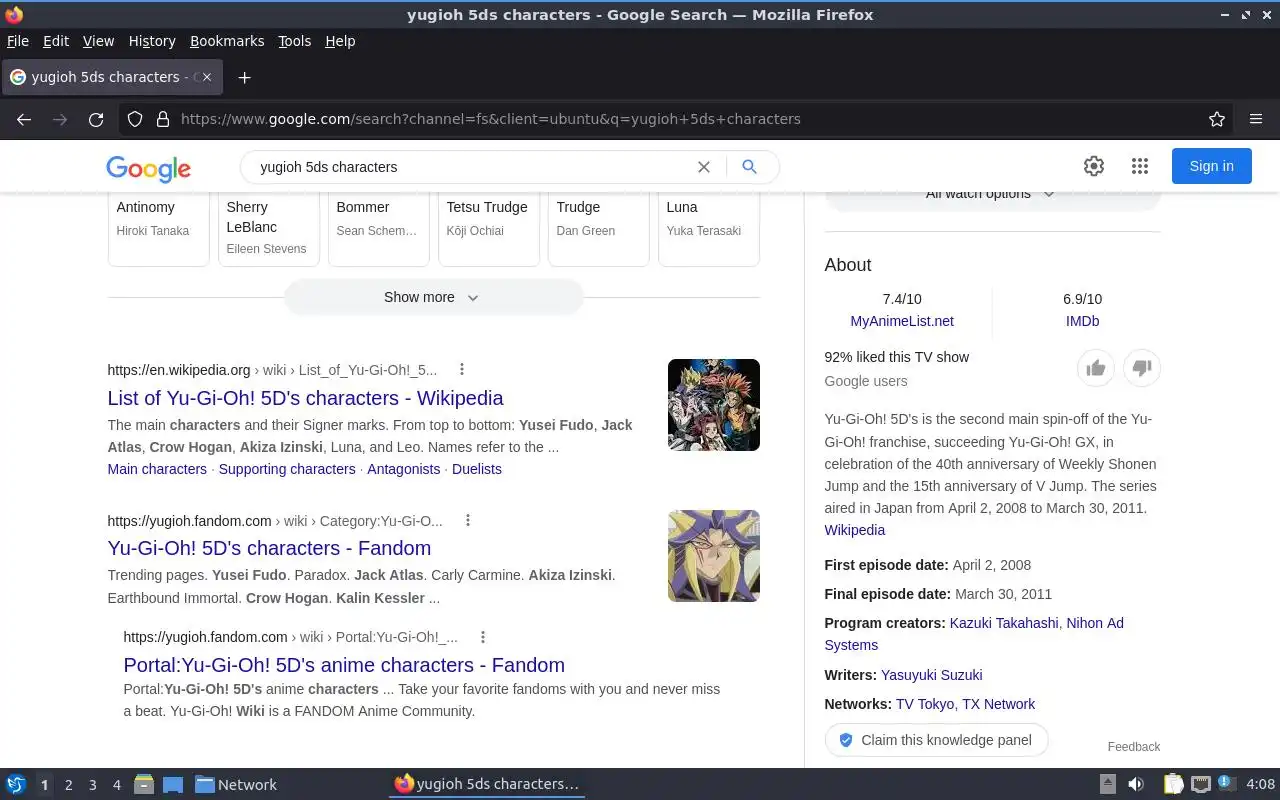Open the taskbar start menu icon
The image size is (1280, 800).
(x=16, y=784)
